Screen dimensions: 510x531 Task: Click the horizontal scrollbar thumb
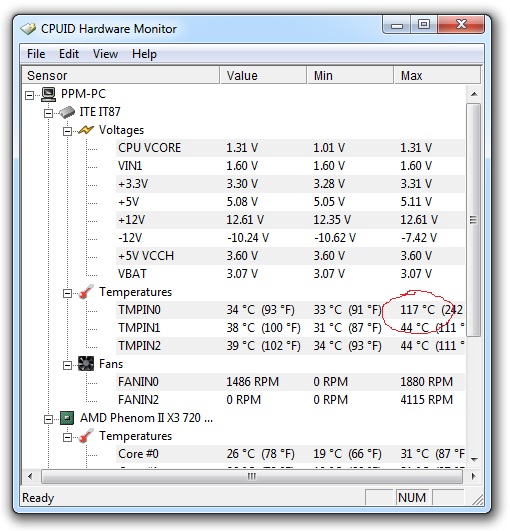point(252,477)
